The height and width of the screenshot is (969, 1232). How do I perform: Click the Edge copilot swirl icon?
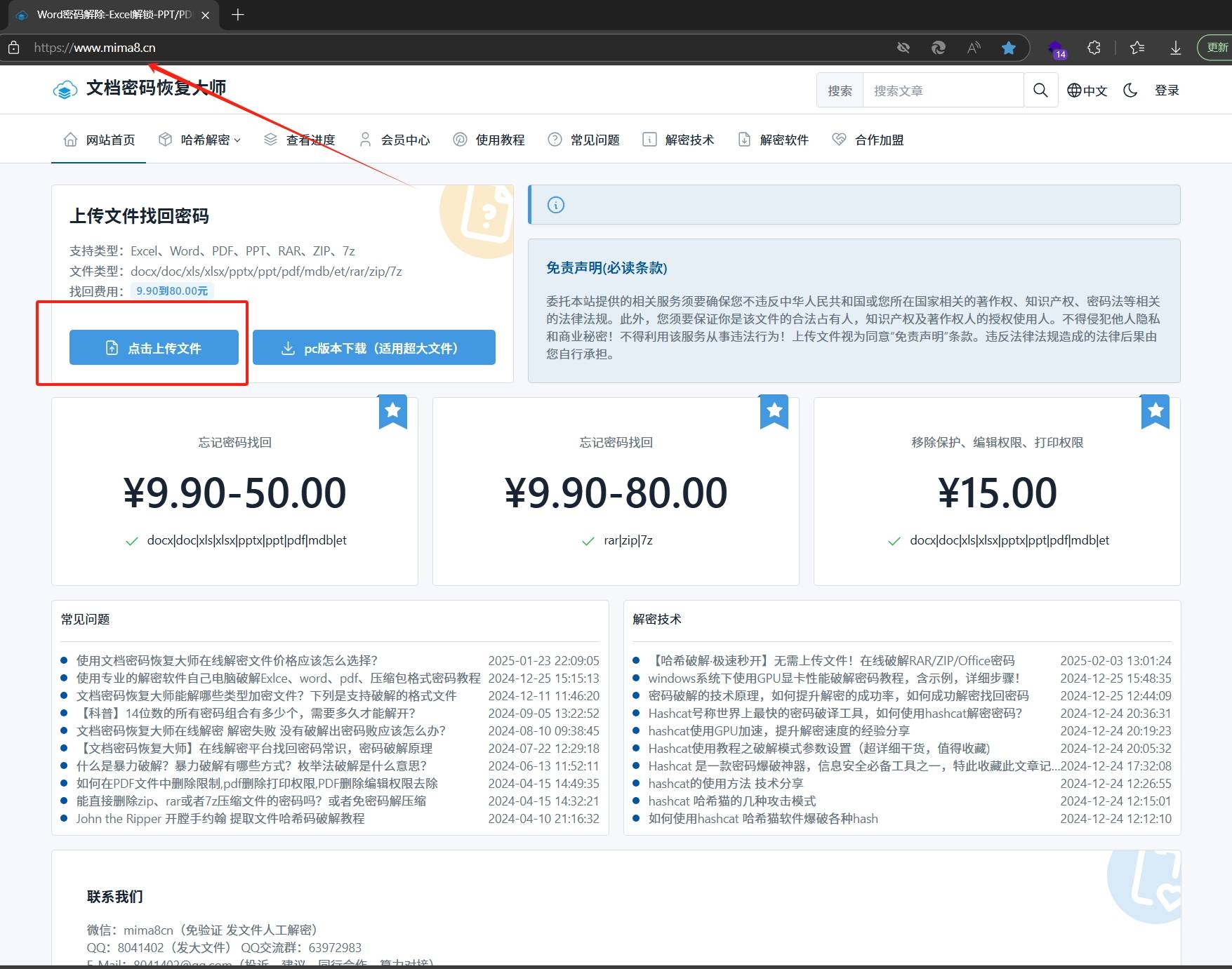click(x=938, y=48)
